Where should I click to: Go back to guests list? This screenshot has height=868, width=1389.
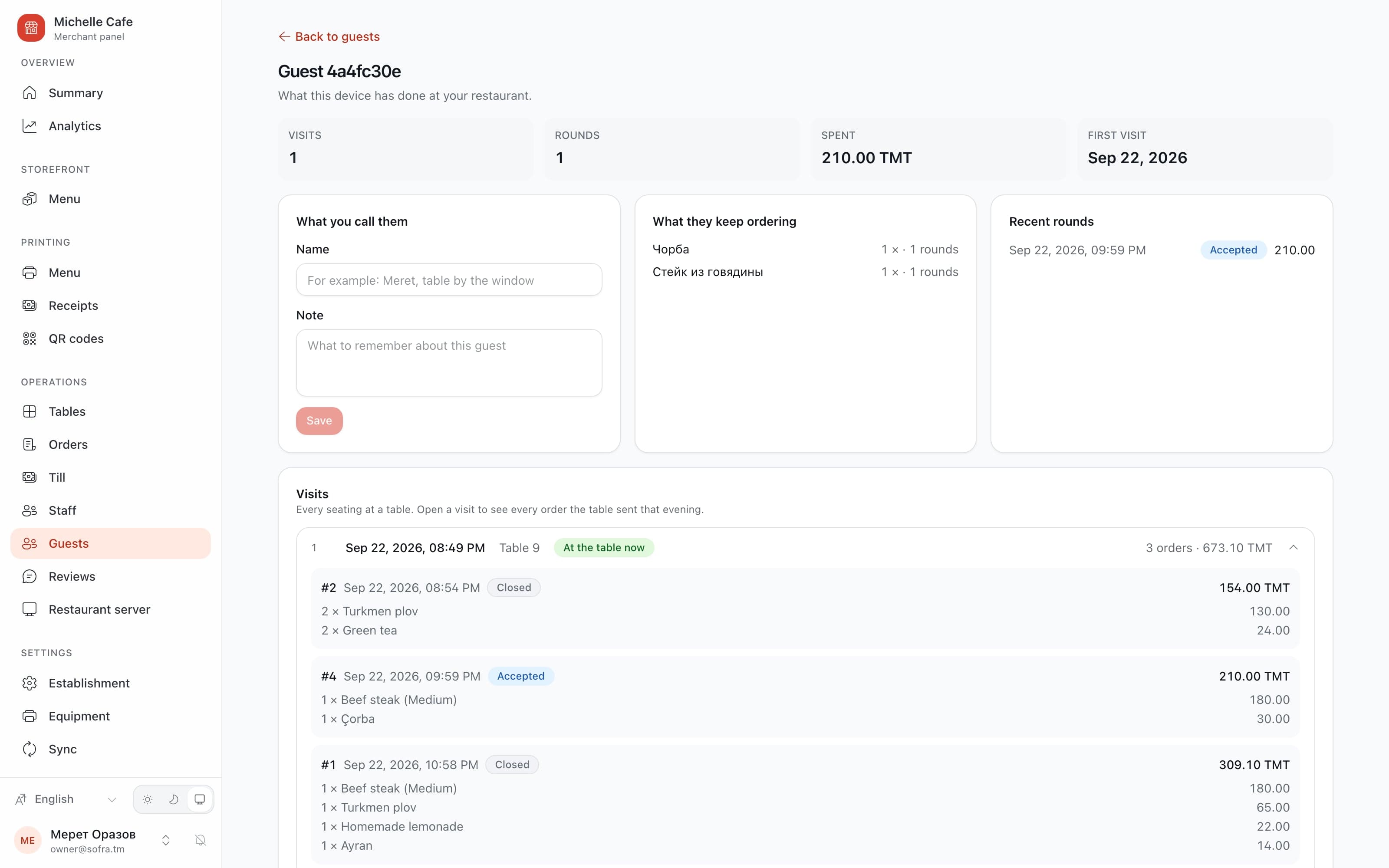(x=329, y=37)
